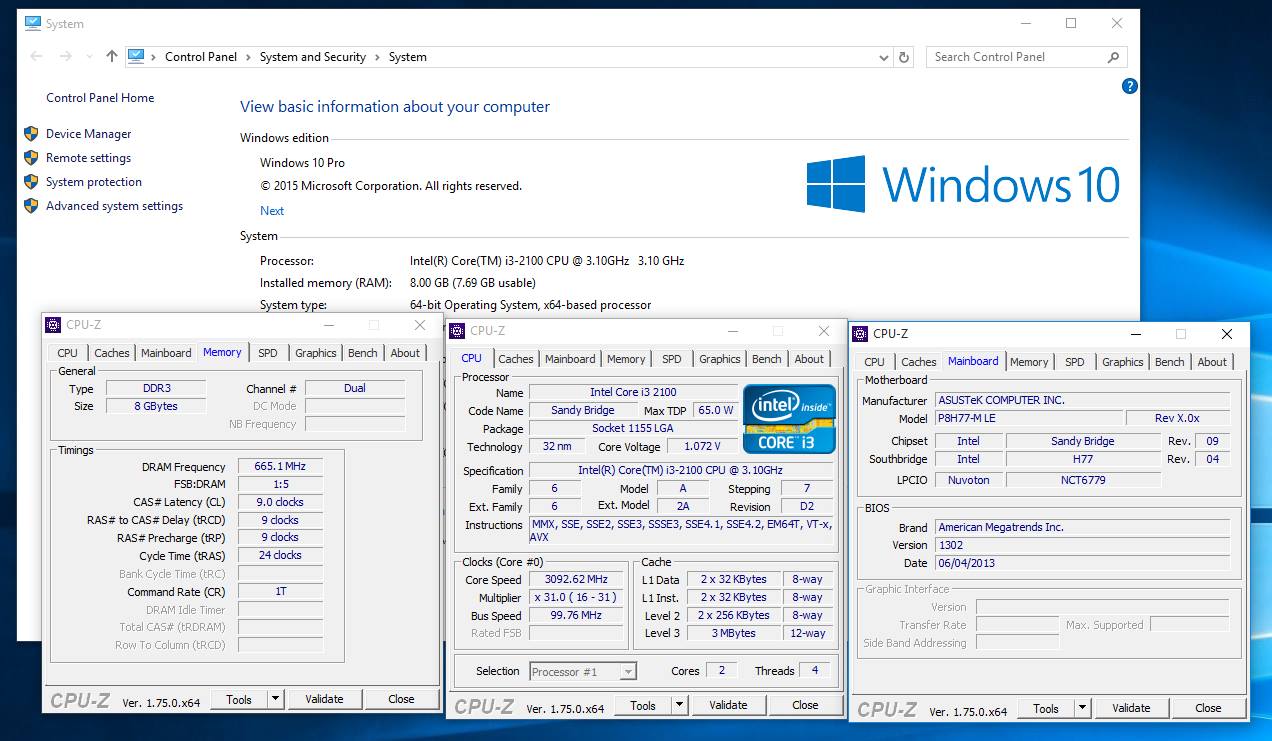Expand Tools dropdown arrow in Mainboard window
This screenshot has width=1272, height=741.
pos(1081,708)
